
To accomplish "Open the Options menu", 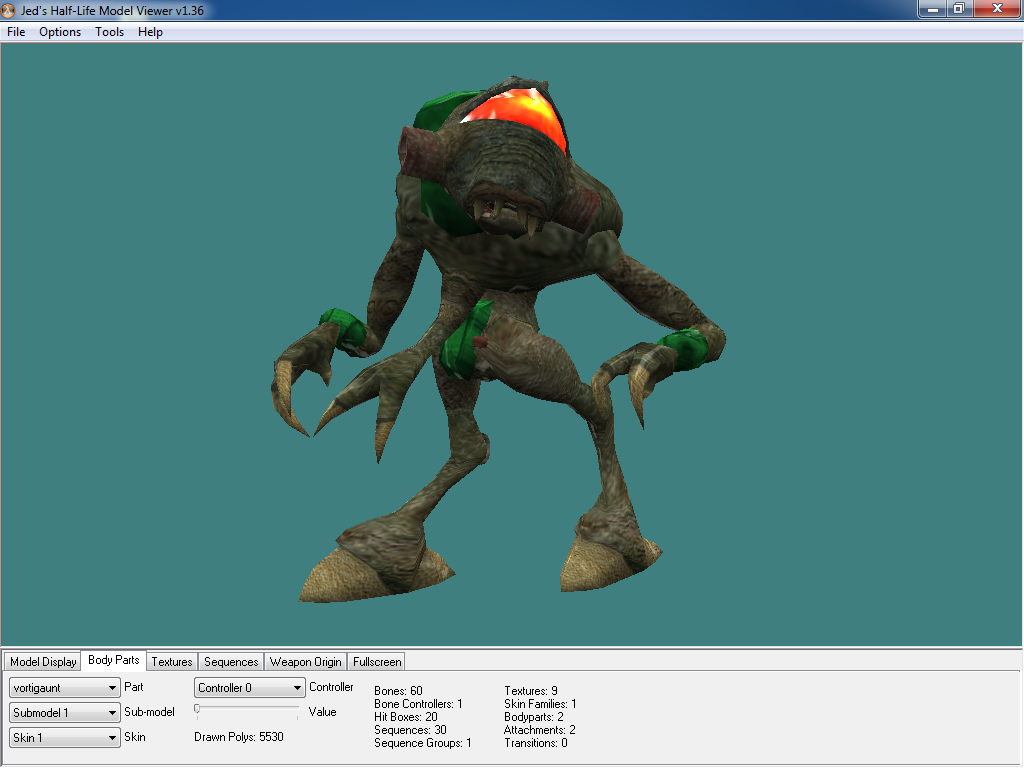I will point(60,32).
